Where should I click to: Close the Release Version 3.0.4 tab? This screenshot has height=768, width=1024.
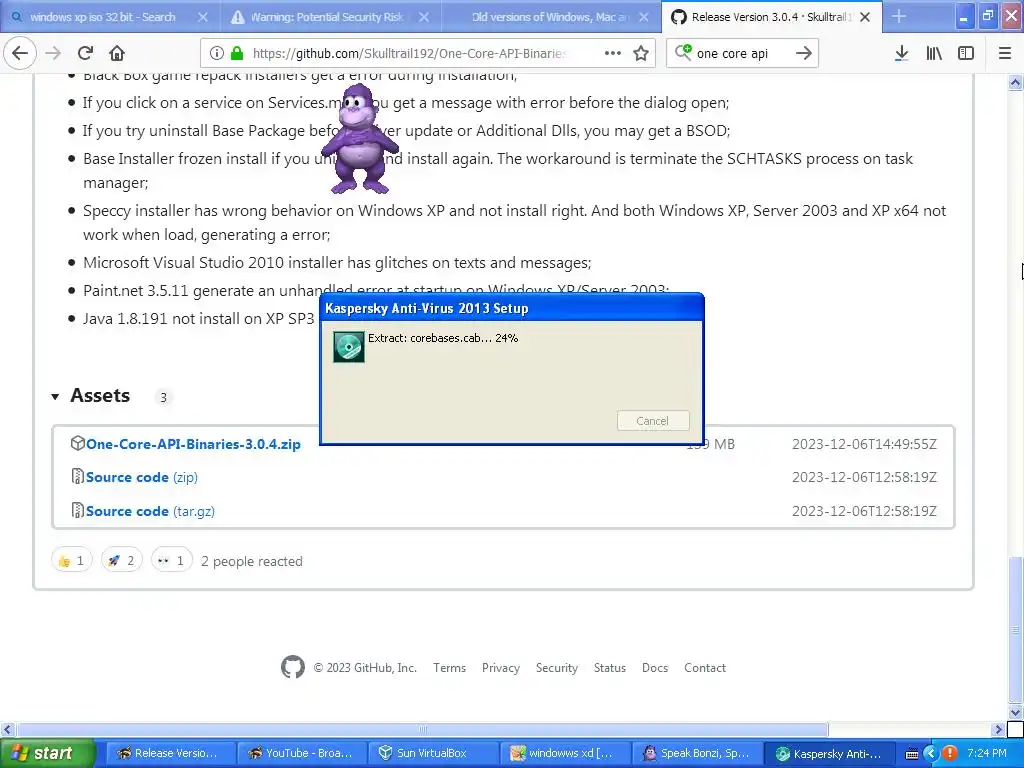[x=865, y=18]
